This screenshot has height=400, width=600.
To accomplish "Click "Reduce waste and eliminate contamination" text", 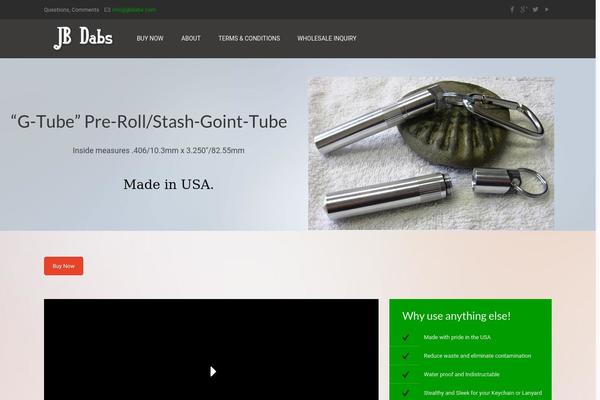I will pyautogui.click(x=477, y=356).
